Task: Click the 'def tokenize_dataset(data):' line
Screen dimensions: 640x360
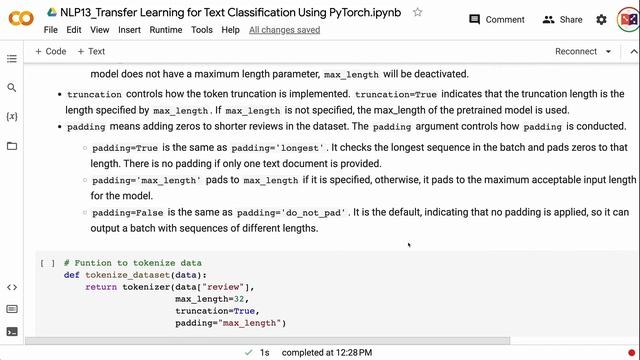Action: 135,275
